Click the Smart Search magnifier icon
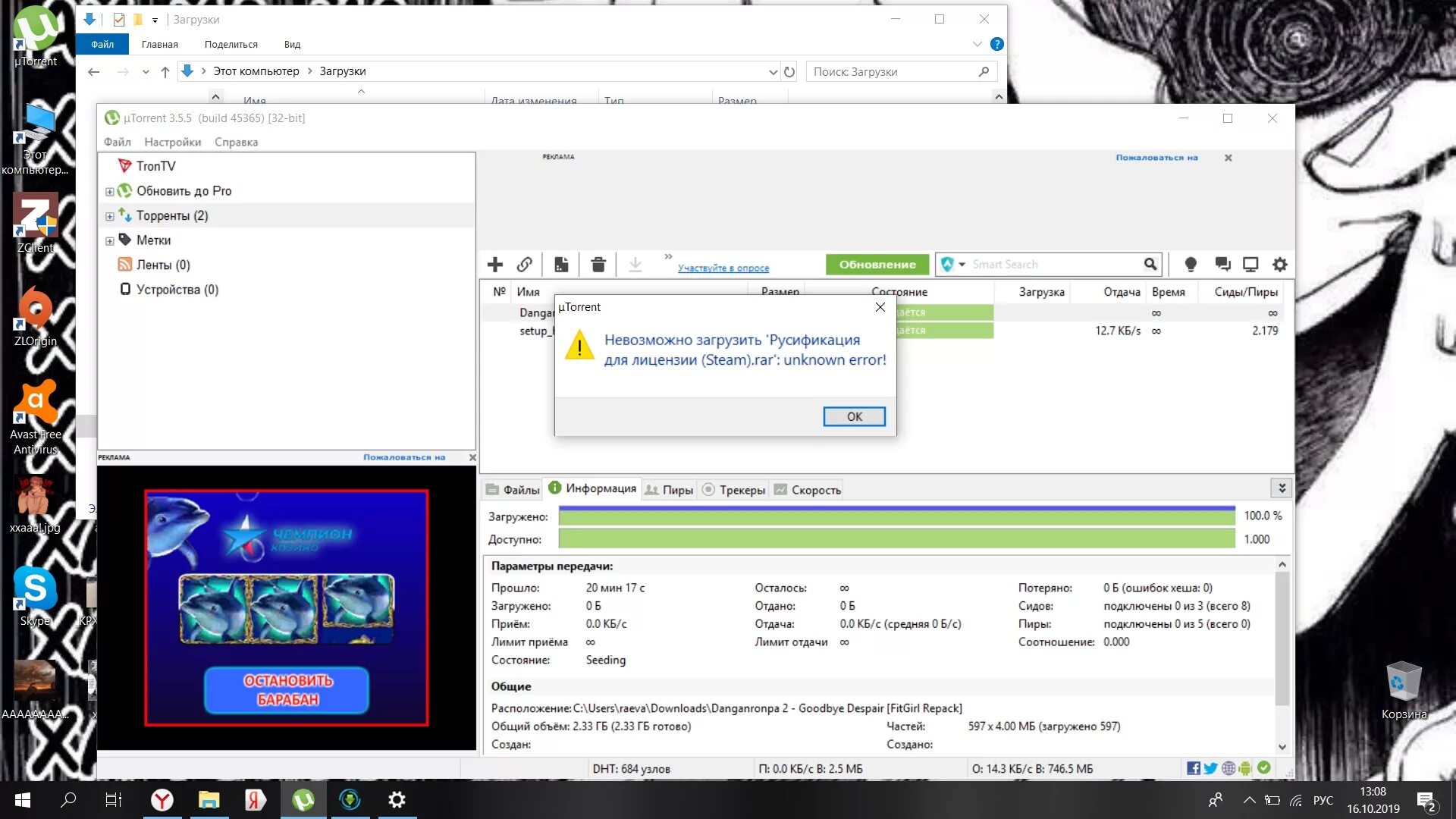Image resolution: width=1456 pixels, height=819 pixels. pos(1150,264)
